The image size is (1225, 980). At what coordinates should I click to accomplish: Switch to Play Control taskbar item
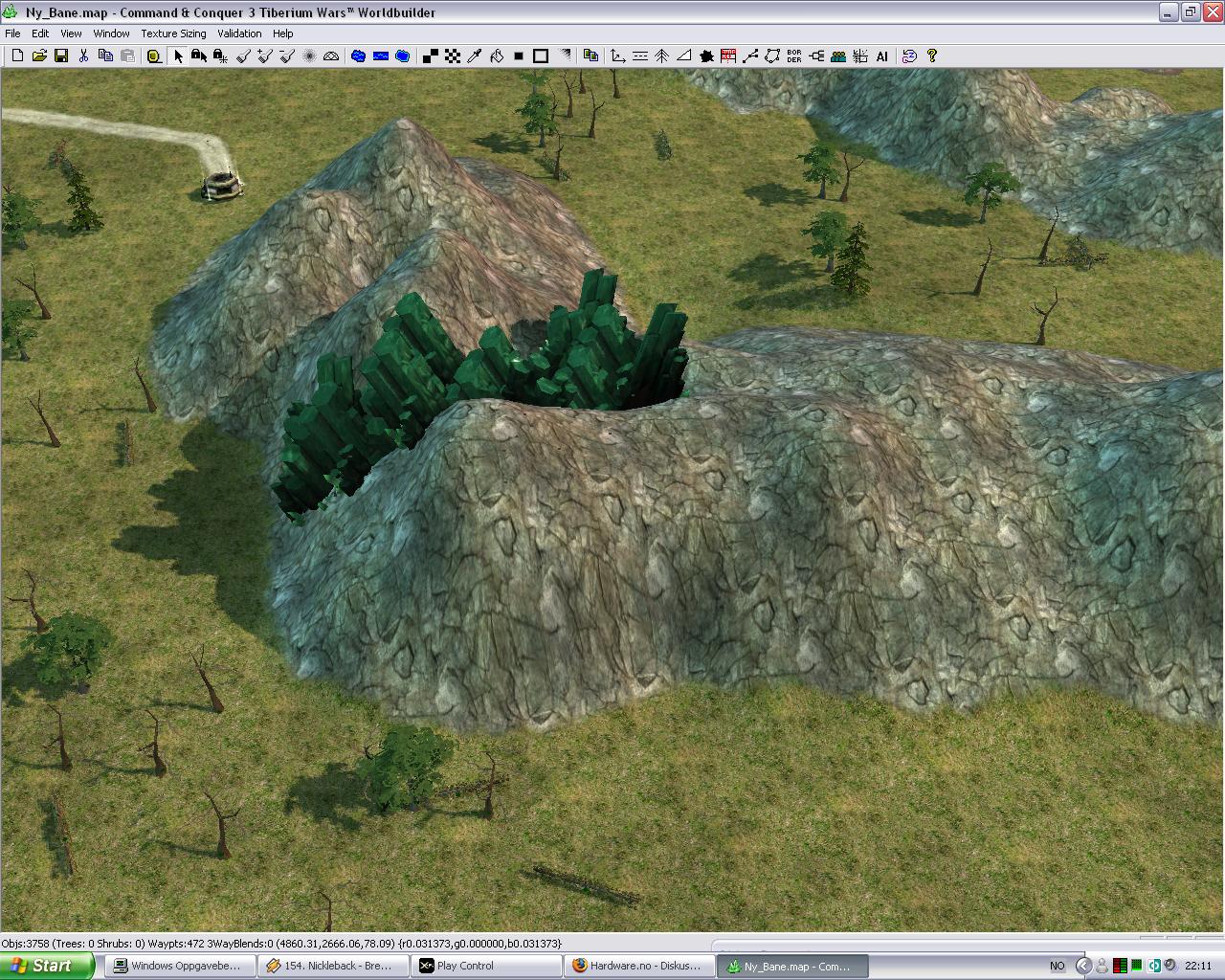(x=485, y=966)
